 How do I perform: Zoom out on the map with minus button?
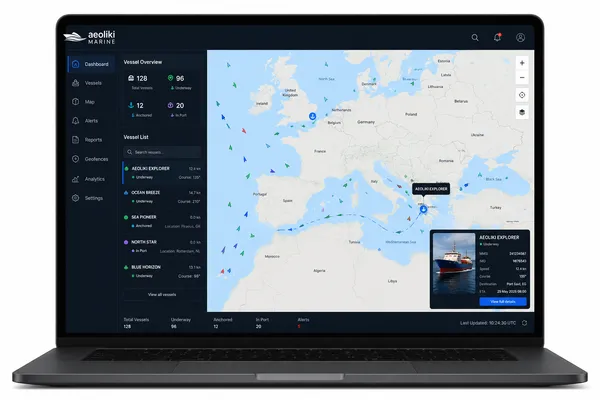(x=522, y=78)
